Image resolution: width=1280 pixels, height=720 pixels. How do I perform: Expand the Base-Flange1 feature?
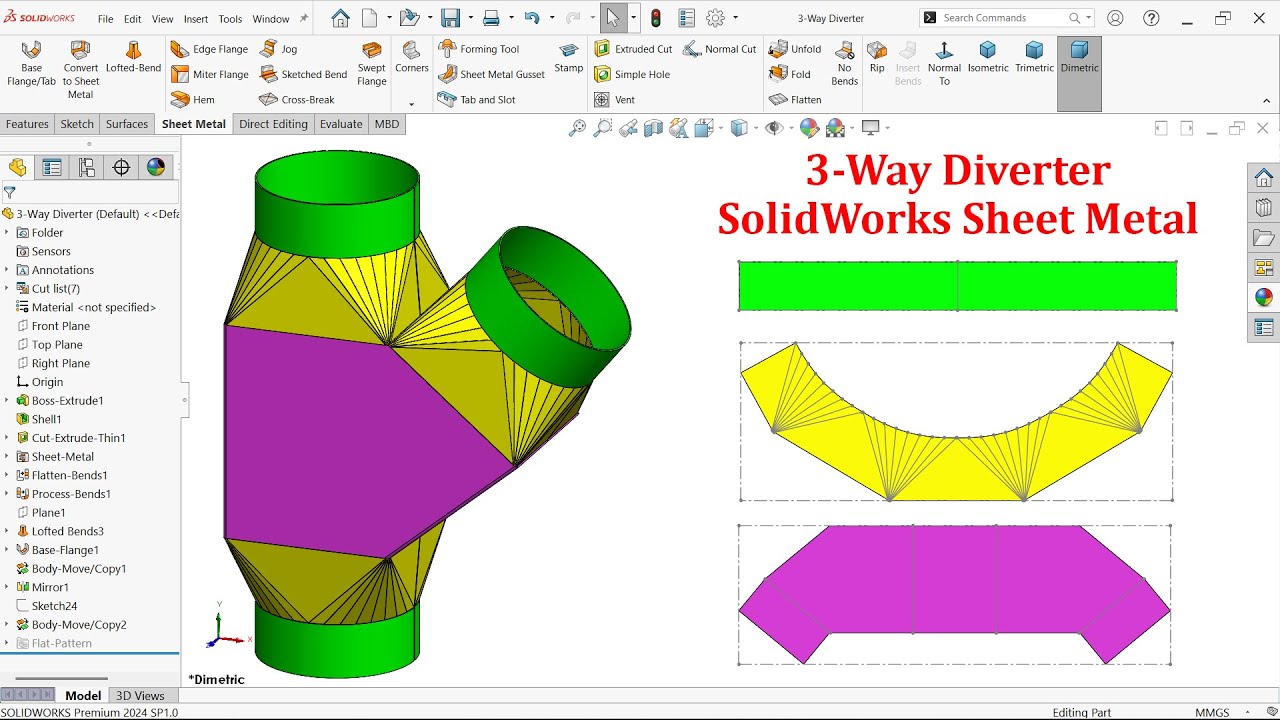[x=6, y=550]
